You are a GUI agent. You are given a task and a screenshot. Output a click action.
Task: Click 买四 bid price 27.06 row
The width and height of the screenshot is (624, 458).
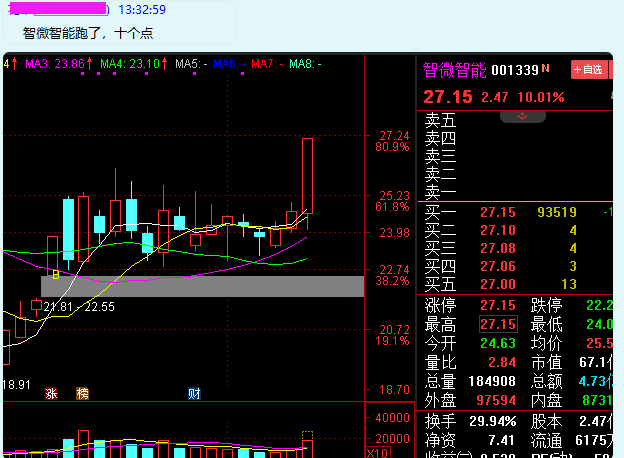coord(515,266)
